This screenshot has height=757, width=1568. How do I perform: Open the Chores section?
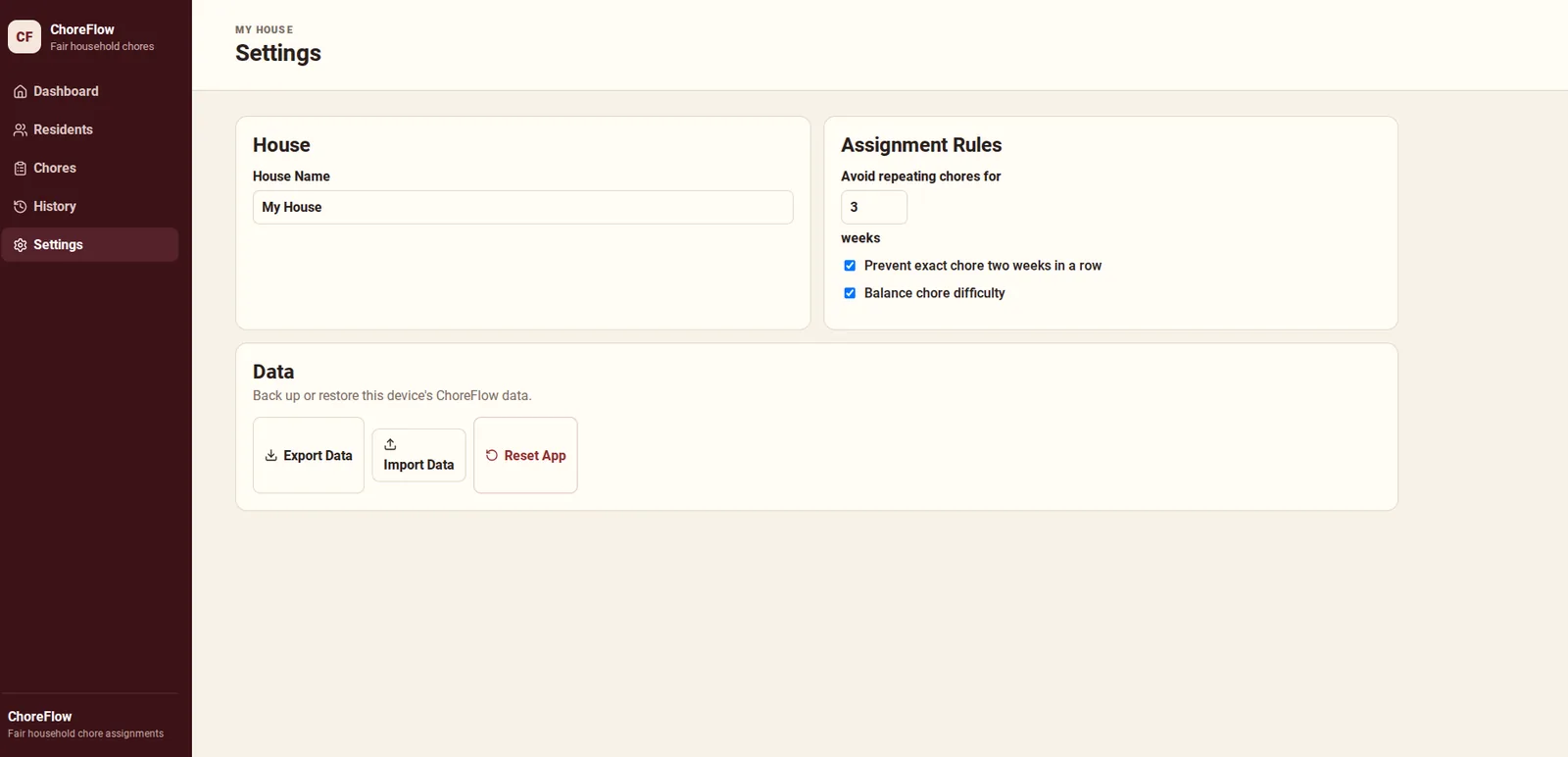tap(90, 168)
